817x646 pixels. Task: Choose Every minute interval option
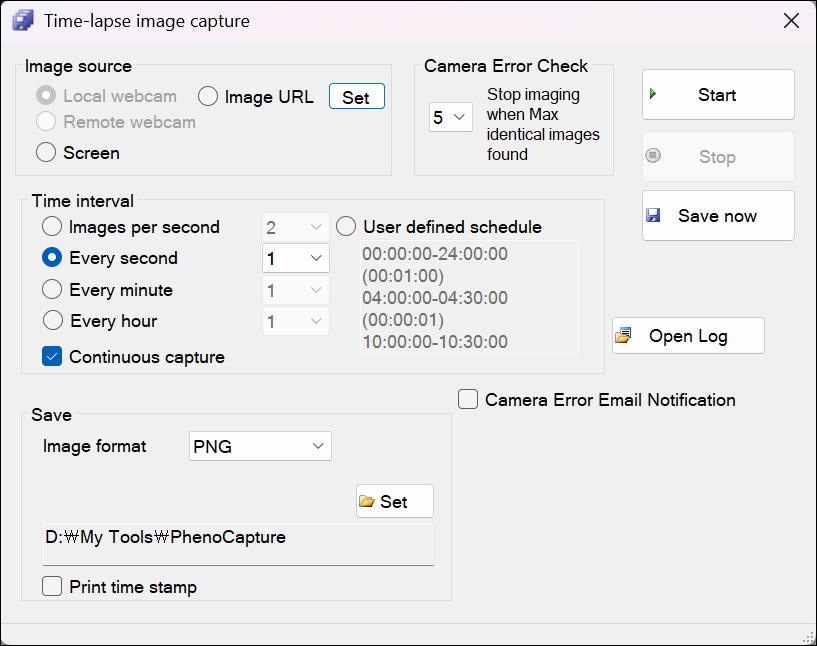(x=52, y=289)
